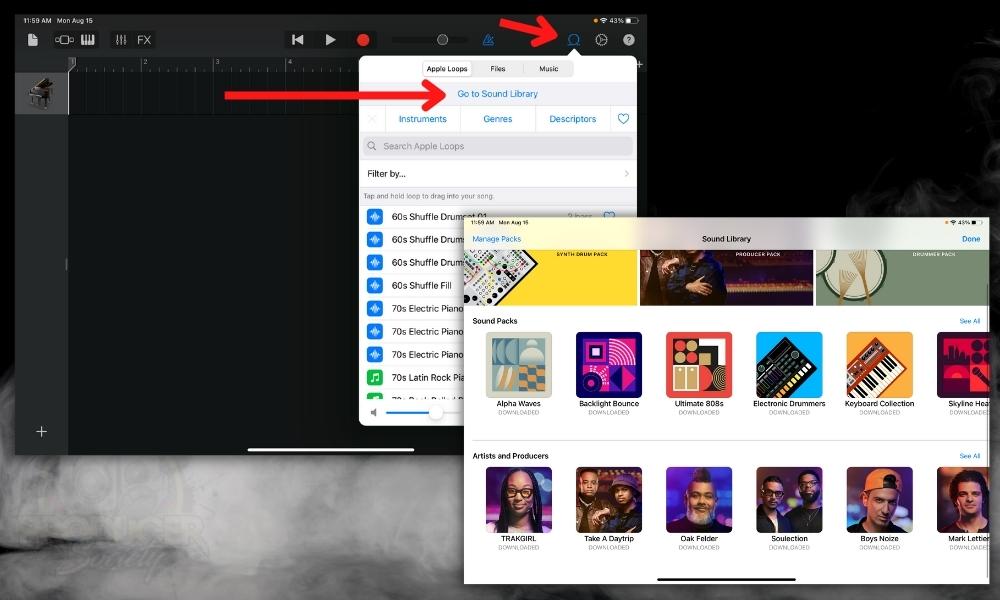Tap the Alpha Waves sound pack thumbnail

[x=518, y=362]
